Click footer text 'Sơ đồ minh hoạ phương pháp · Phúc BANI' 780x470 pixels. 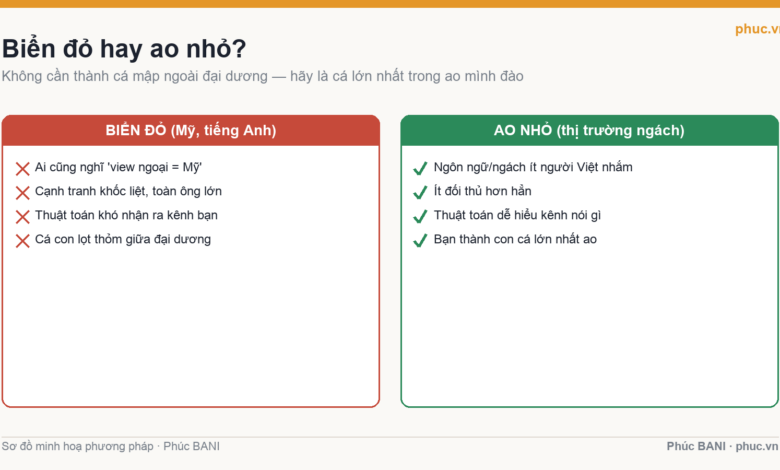click(x=110, y=447)
